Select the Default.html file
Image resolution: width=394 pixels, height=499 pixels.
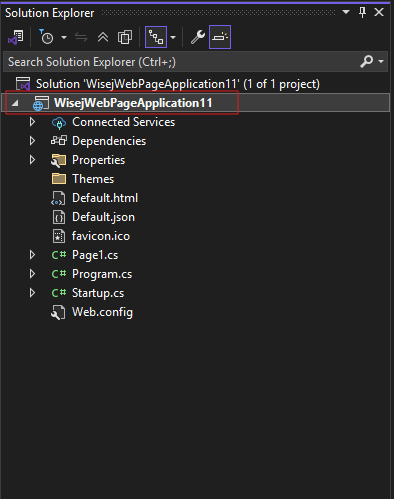pos(105,198)
